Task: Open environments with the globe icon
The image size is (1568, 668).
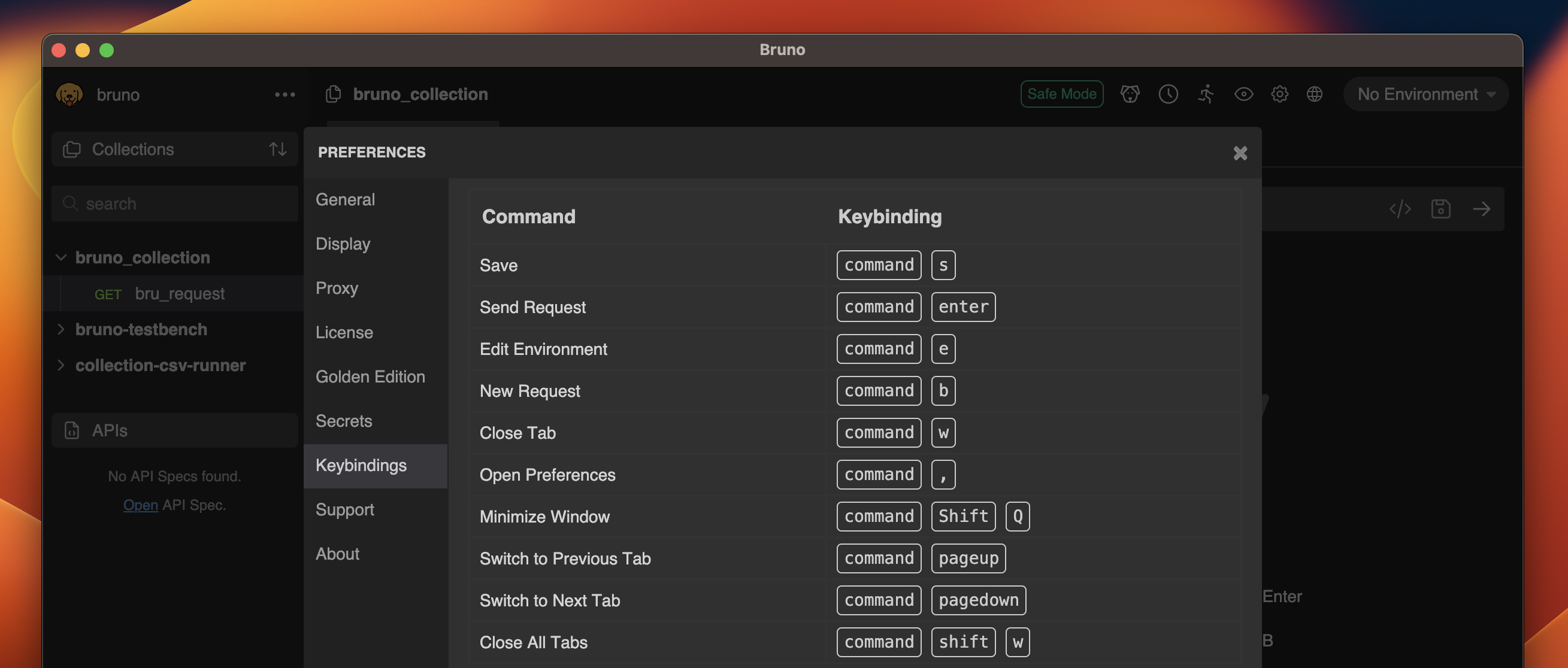Action: (x=1315, y=95)
